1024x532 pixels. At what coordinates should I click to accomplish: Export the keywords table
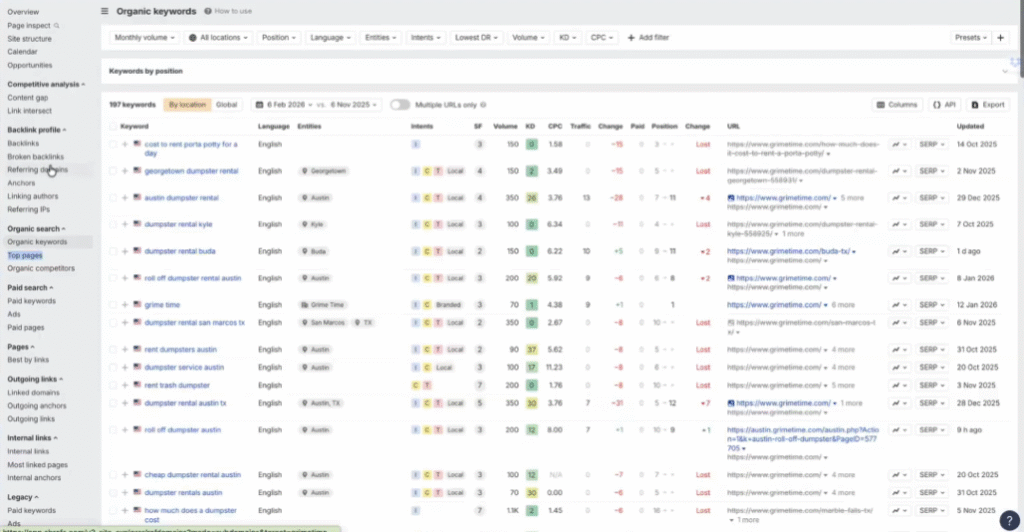987,104
